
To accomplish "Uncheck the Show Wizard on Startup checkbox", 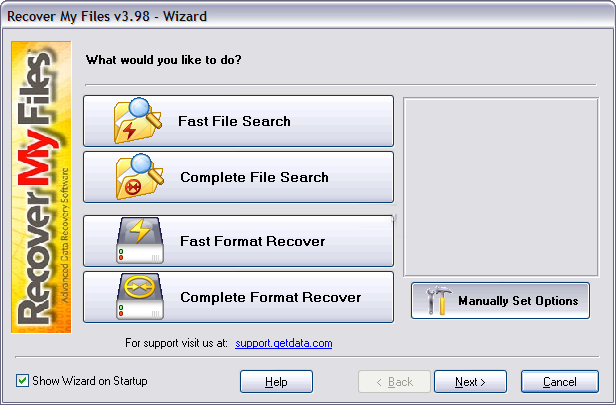I will point(22,381).
